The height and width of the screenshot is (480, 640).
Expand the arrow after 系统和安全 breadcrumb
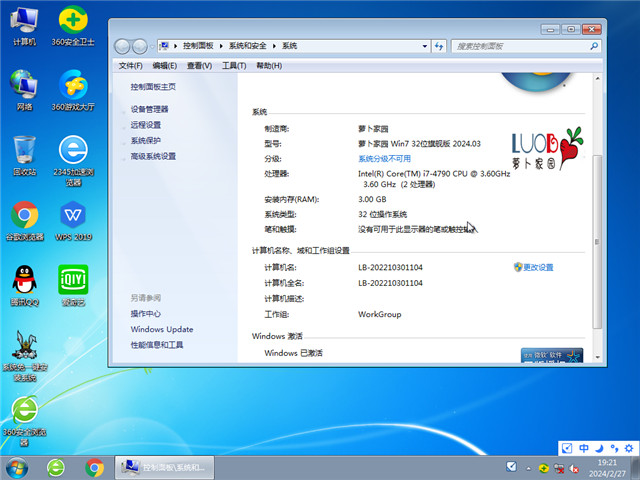(274, 46)
